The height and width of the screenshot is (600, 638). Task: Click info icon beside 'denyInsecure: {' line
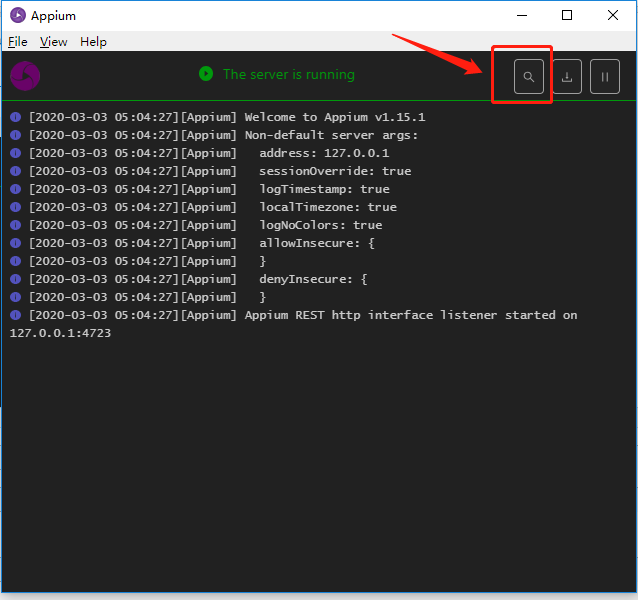[15, 279]
